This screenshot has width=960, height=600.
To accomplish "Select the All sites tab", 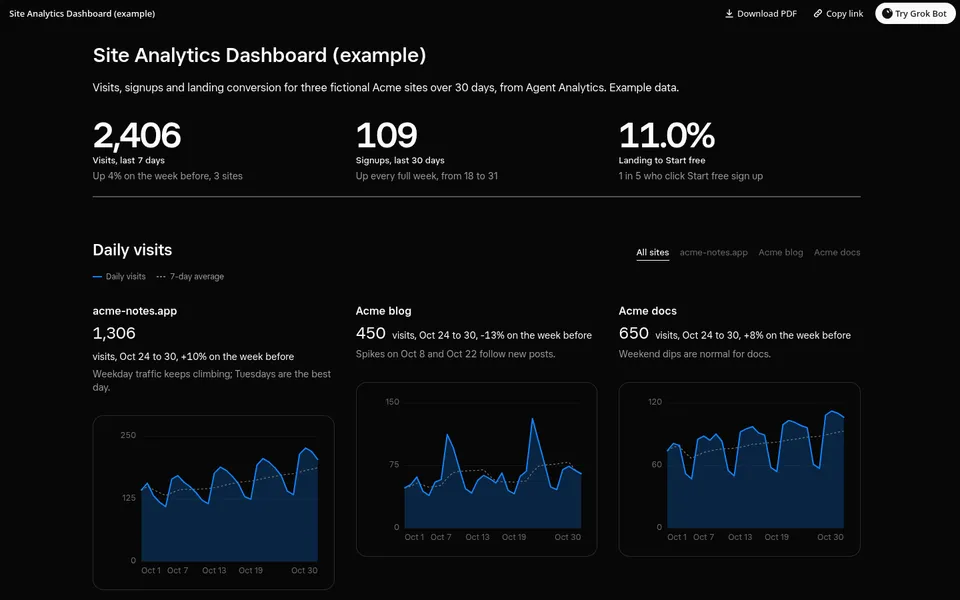I will [x=653, y=252].
